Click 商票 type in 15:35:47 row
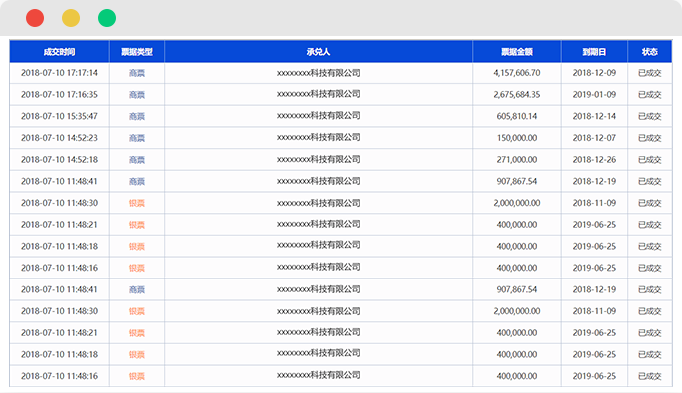This screenshot has width=682, height=393. (x=137, y=117)
